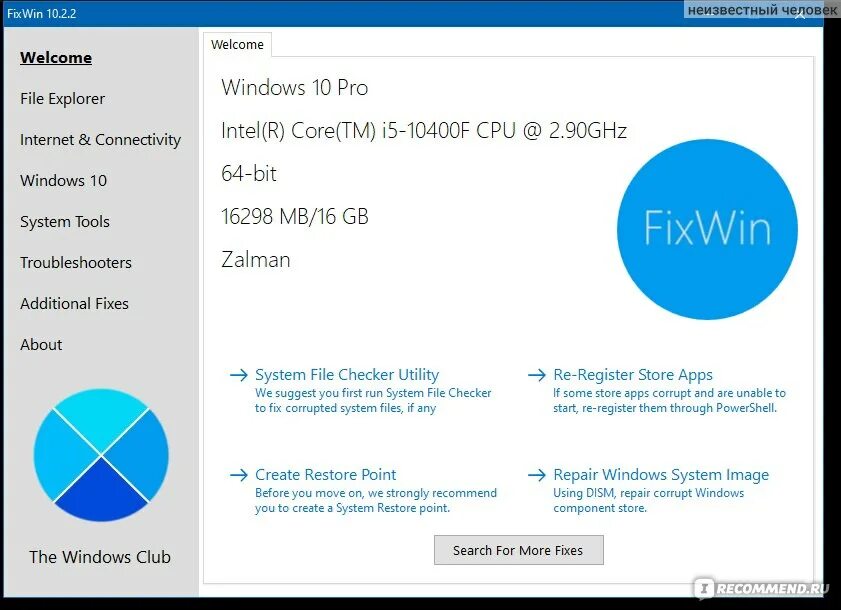Screen dimensions: 841x610
Task: Select the Windows 10 sidebar section
Action: [x=63, y=180]
